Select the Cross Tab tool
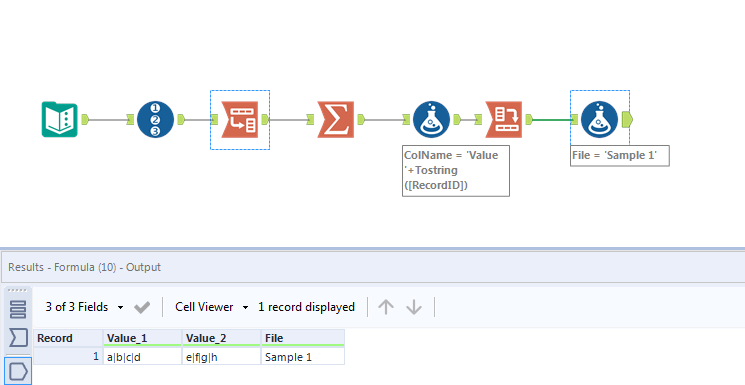The width and height of the screenshot is (745, 385). click(504, 119)
